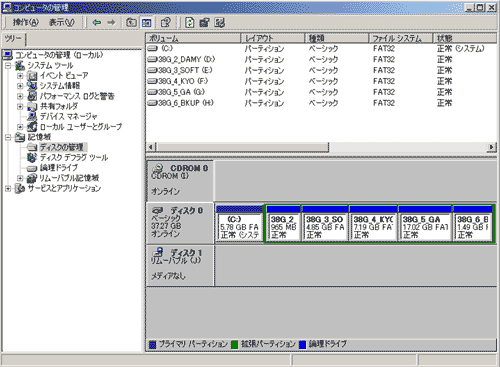This screenshot has height=367, width=500.
Task: Expand the システム情報 tree node
Action: pyautogui.click(x=20, y=86)
